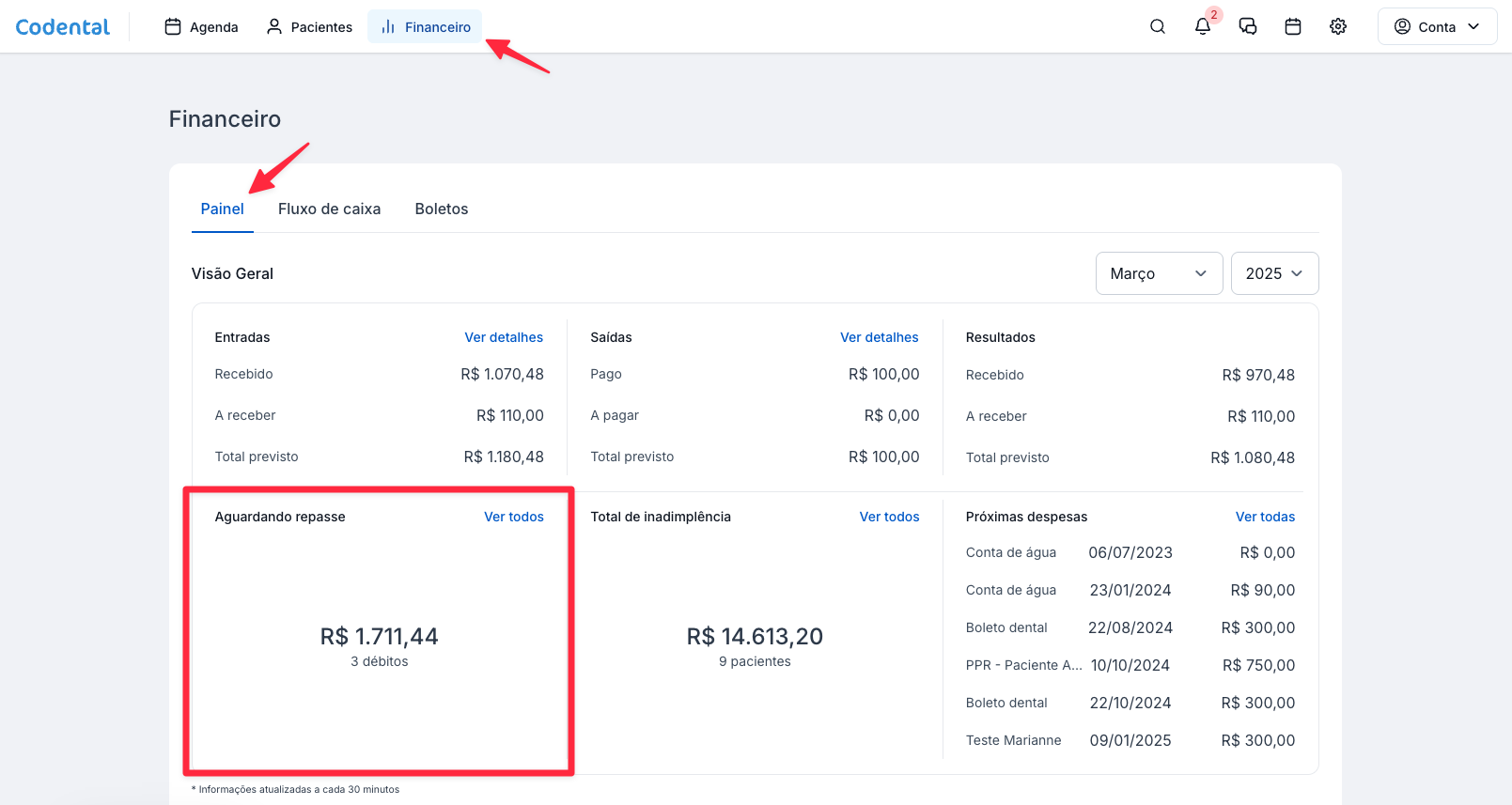Open notifications bell icon

(x=1202, y=26)
